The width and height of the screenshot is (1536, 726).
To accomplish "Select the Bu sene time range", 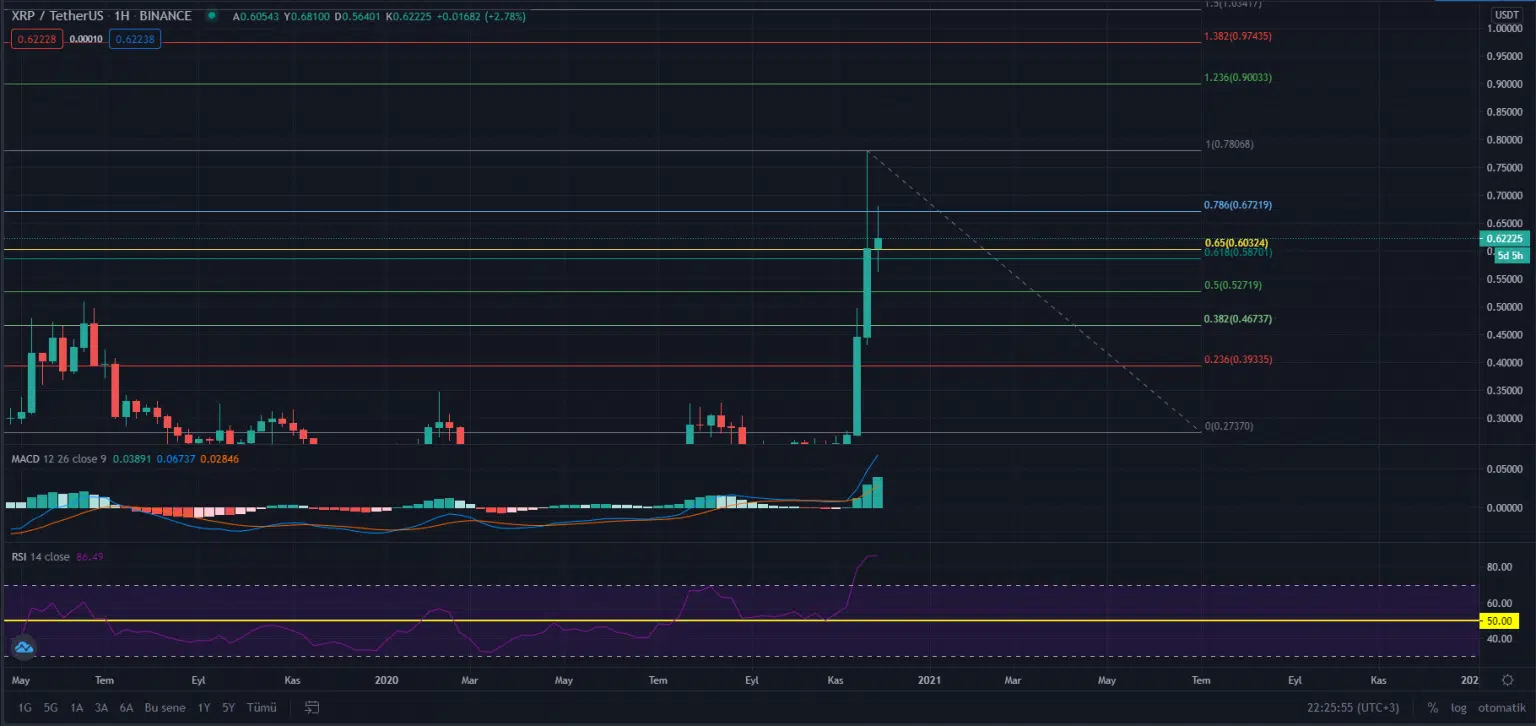I will coord(164,708).
